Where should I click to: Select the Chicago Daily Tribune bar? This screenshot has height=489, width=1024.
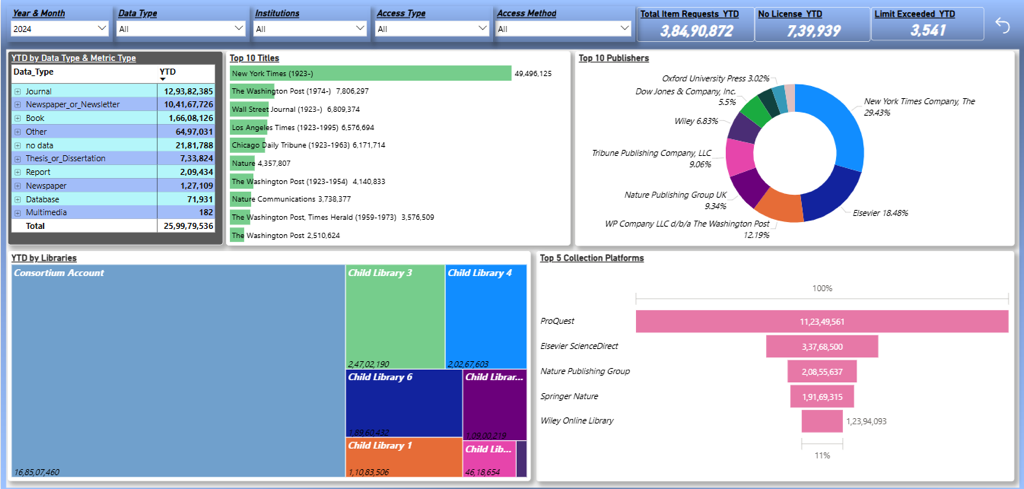pos(247,145)
